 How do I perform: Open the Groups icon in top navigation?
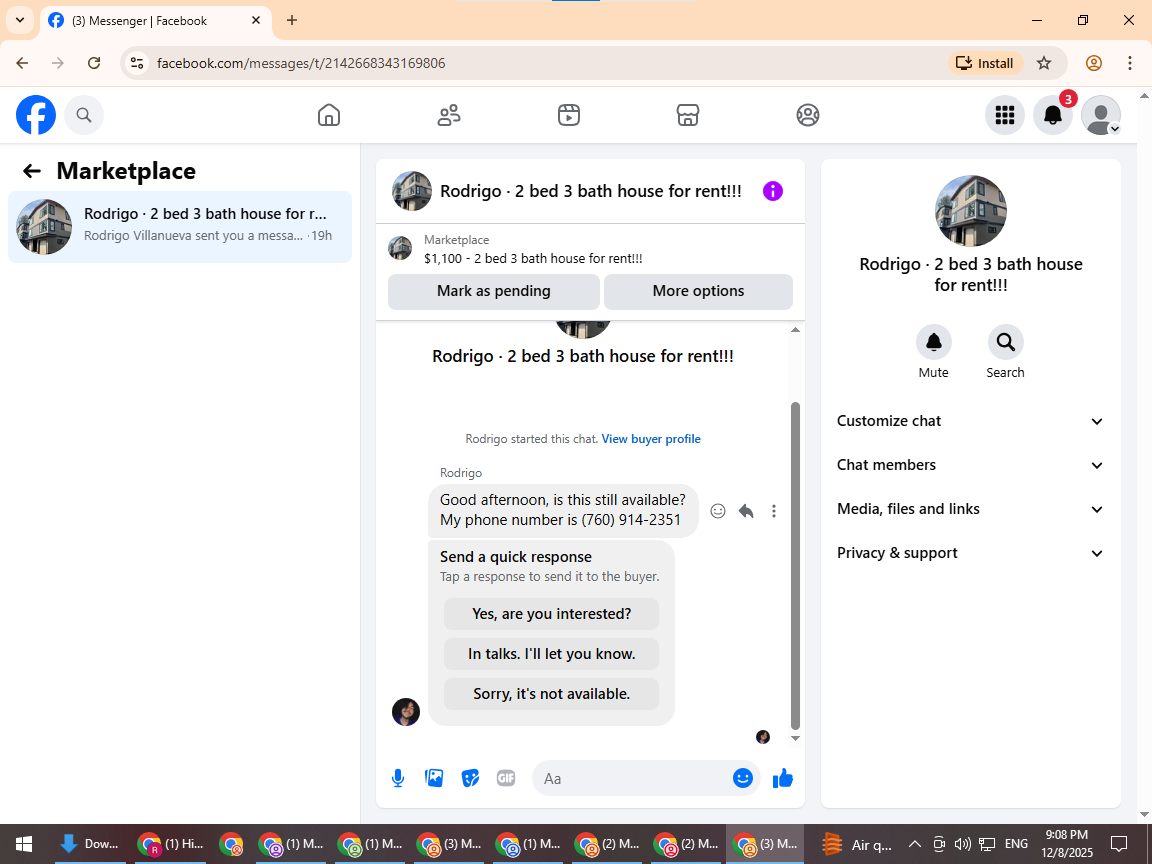click(x=807, y=115)
